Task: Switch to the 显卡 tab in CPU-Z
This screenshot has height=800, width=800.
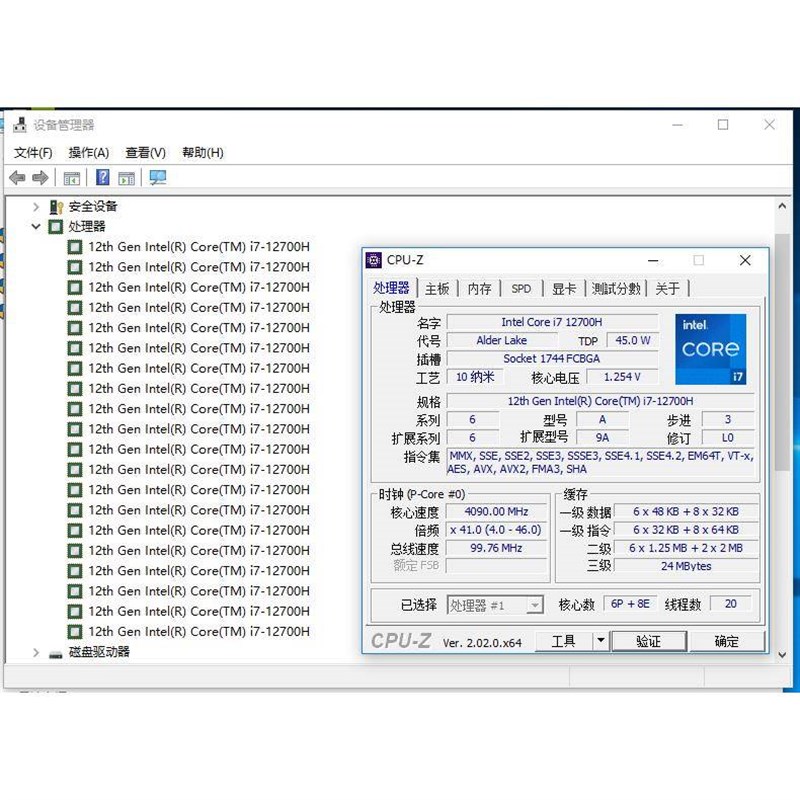Action: [x=564, y=289]
